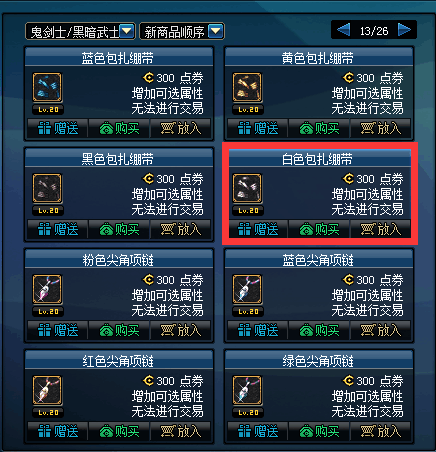436x452 pixels.
Task: Click the 黄色包扎绷带 item icon
Action: click(247, 87)
